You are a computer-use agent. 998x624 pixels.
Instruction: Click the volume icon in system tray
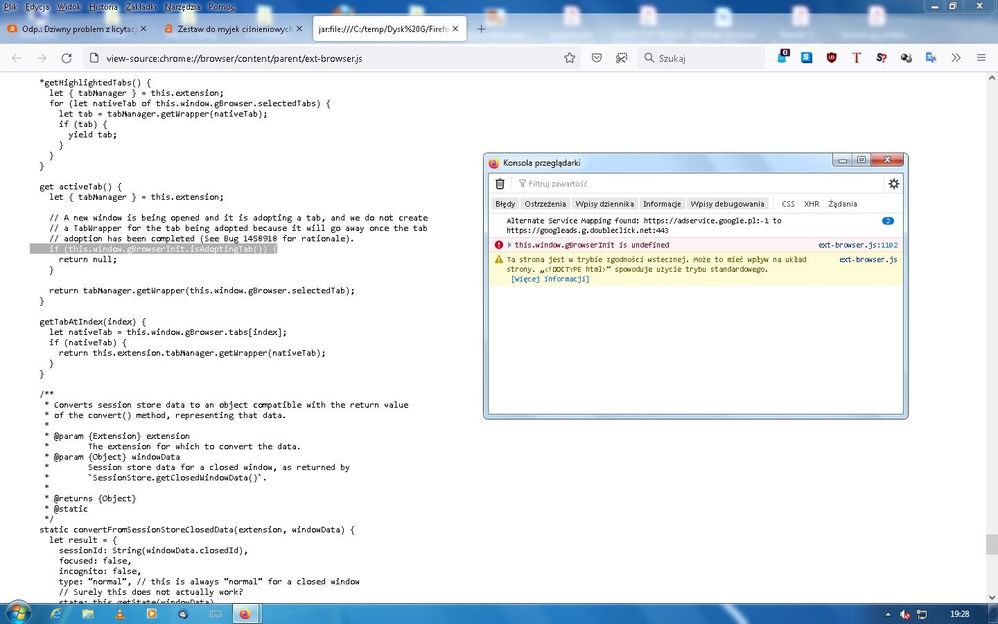(905, 614)
